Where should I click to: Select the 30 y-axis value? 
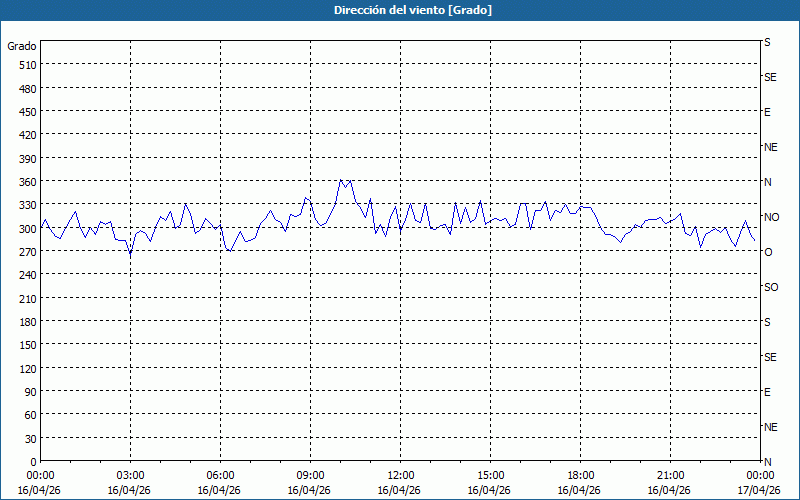point(31,439)
